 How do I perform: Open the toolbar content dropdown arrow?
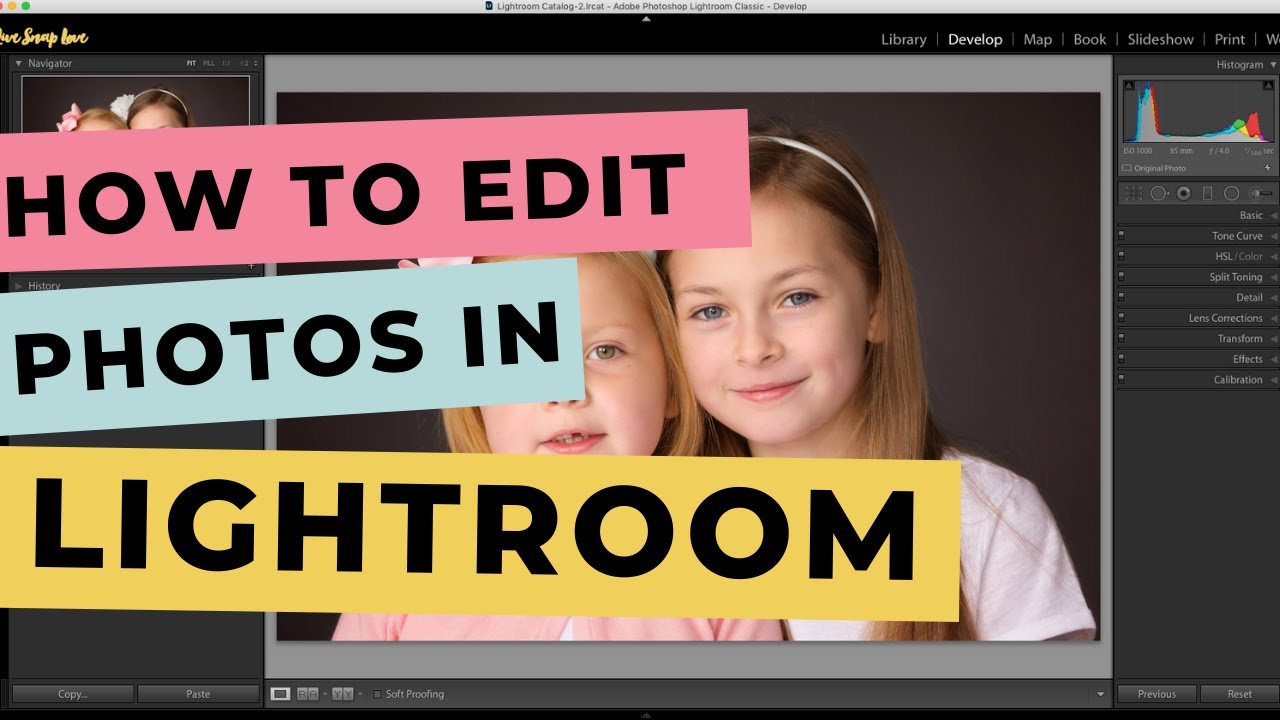1101,694
